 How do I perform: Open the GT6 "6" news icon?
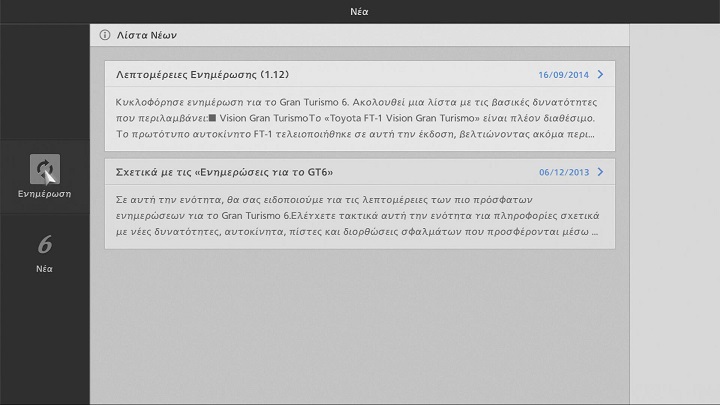click(45, 244)
